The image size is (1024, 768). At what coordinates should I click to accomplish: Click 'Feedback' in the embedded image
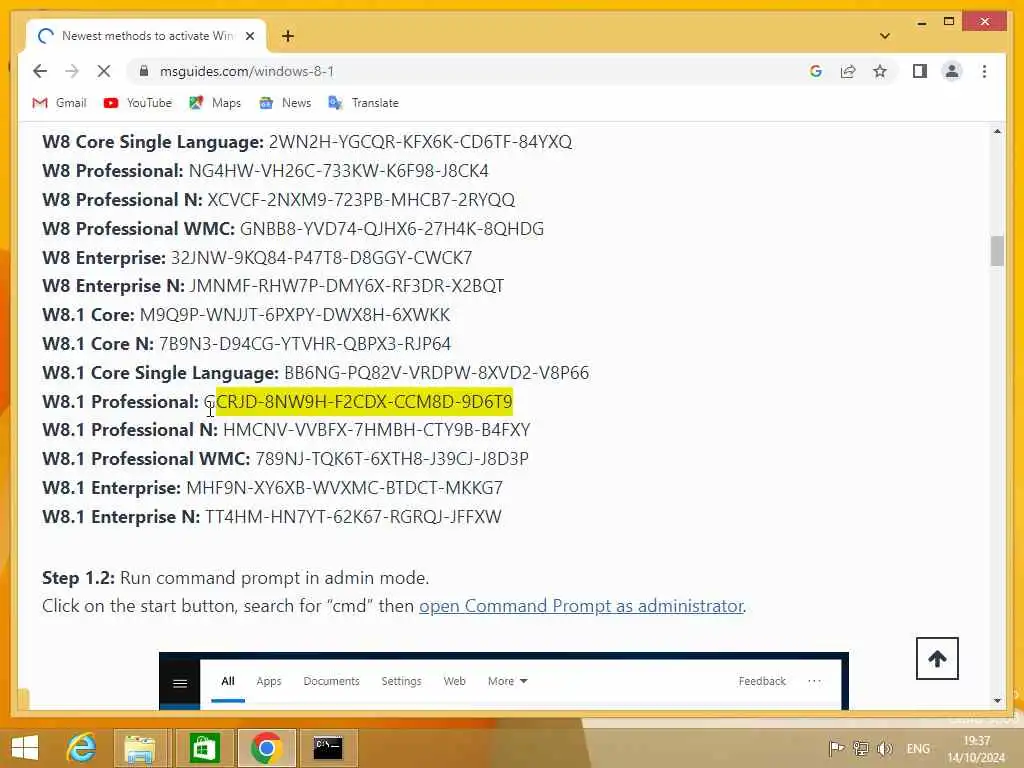coord(762,681)
